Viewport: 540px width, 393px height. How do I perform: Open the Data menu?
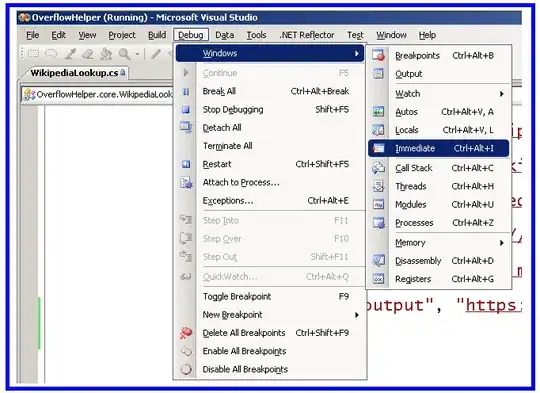[x=225, y=35]
